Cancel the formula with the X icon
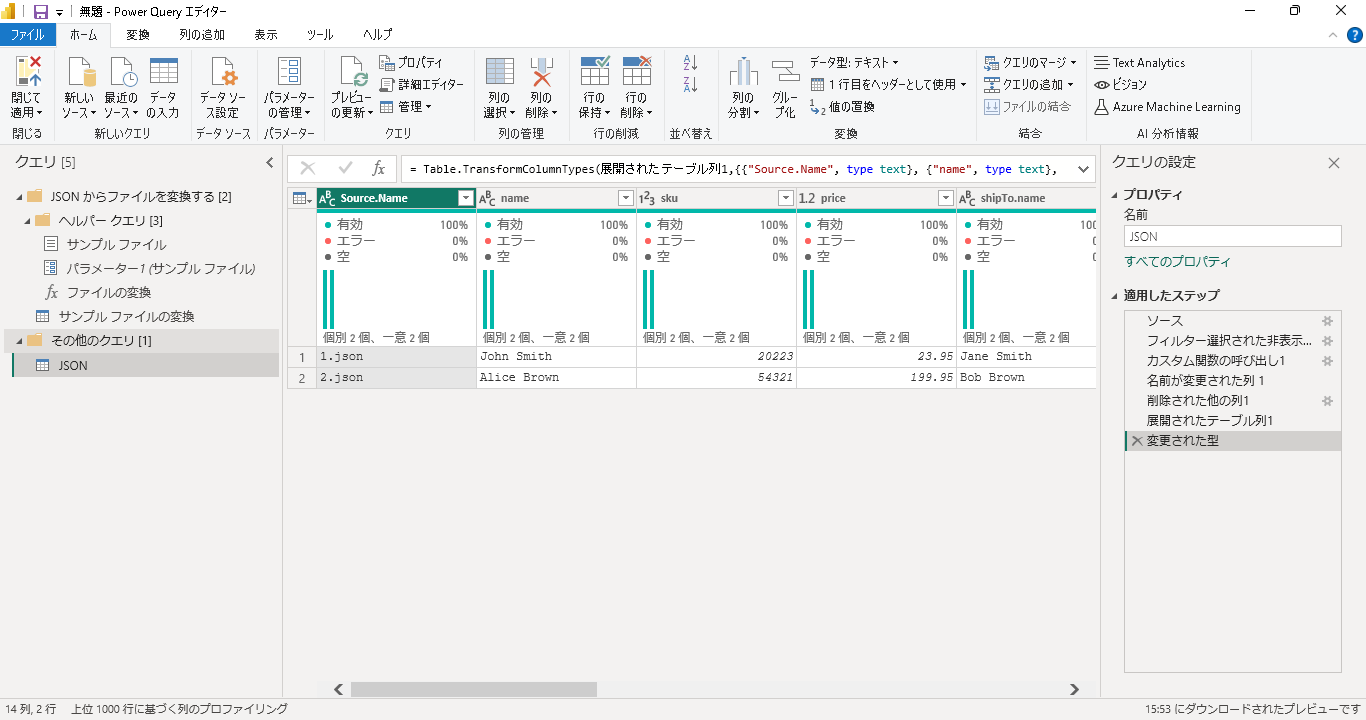 click(308, 169)
